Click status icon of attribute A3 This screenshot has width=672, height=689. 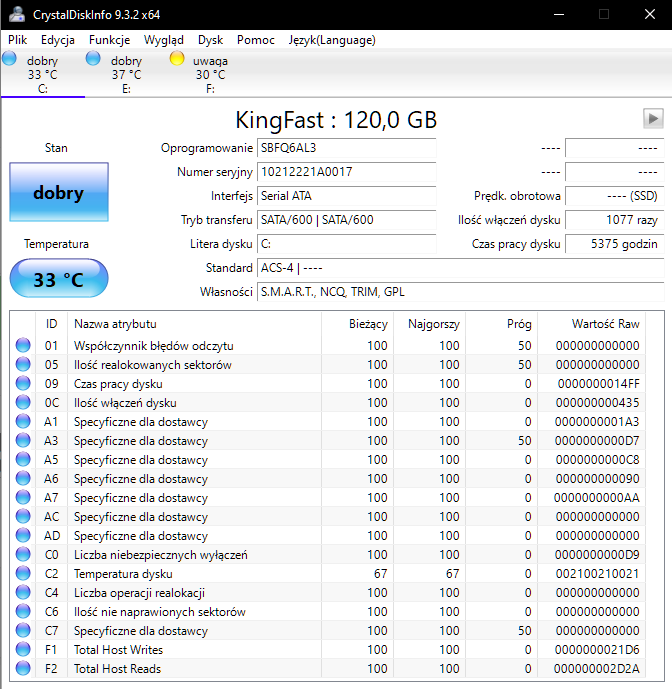pyautogui.click(x=23, y=440)
